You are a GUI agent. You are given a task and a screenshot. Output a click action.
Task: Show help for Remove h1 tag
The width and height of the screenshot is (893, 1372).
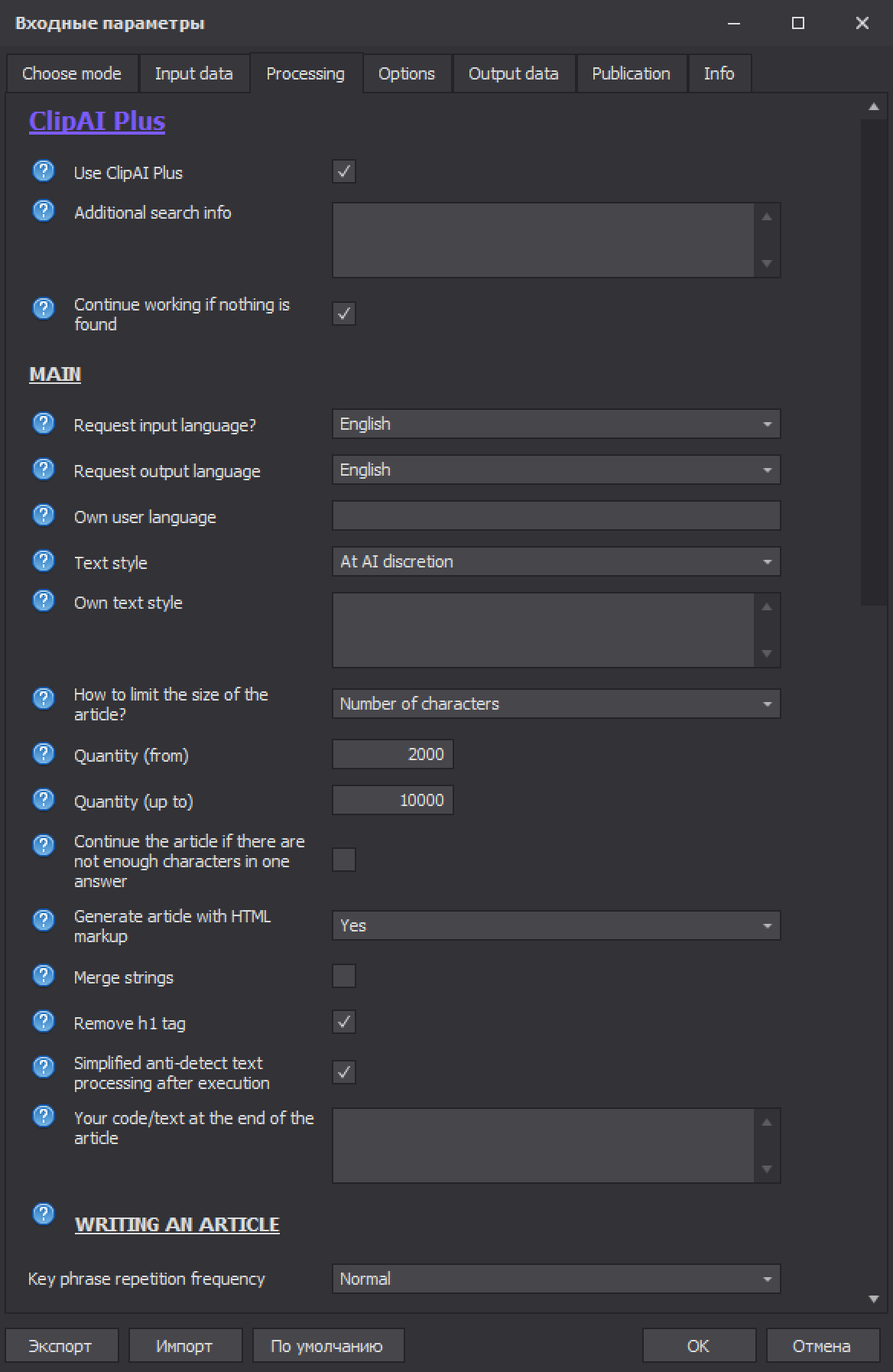coord(44,1021)
